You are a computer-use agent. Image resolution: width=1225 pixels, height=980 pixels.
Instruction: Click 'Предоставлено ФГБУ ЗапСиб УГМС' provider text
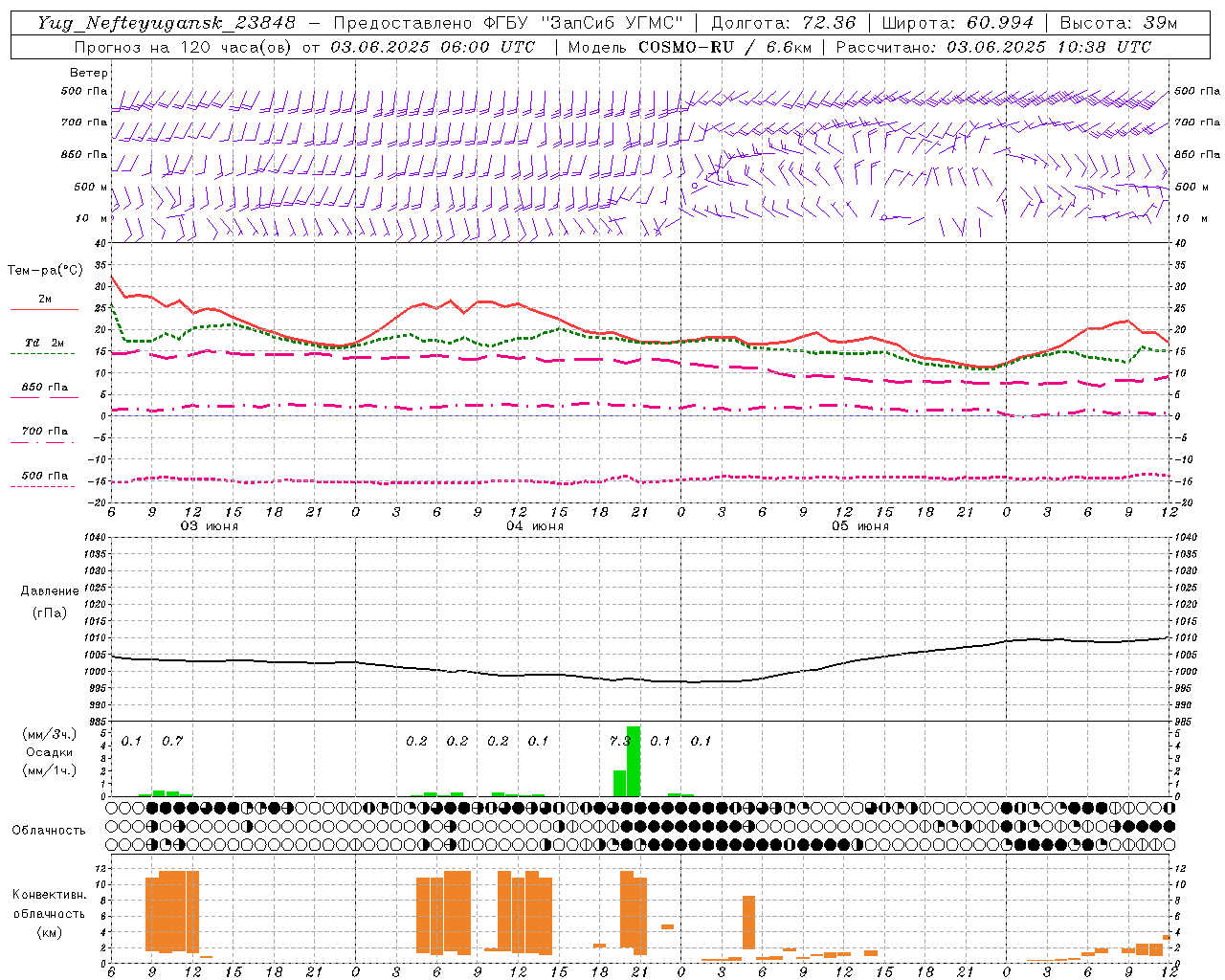[x=509, y=23]
